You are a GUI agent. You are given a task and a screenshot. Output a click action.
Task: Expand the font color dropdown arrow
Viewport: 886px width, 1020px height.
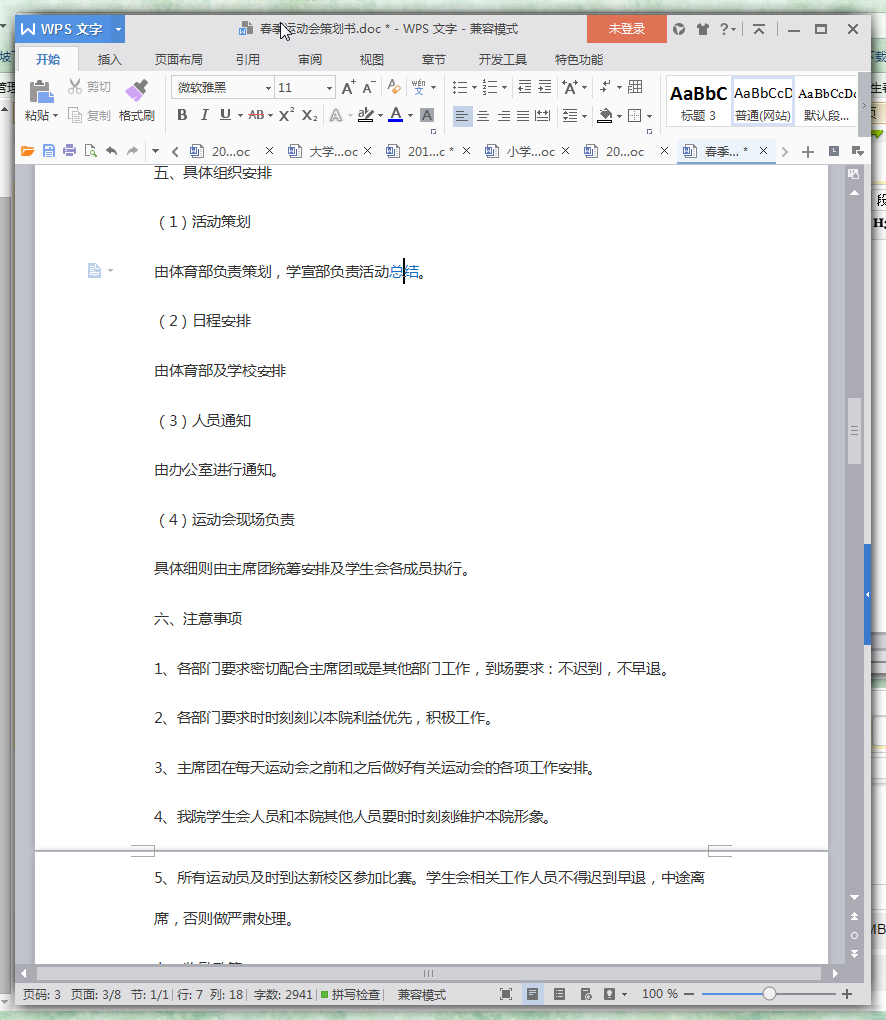point(410,116)
